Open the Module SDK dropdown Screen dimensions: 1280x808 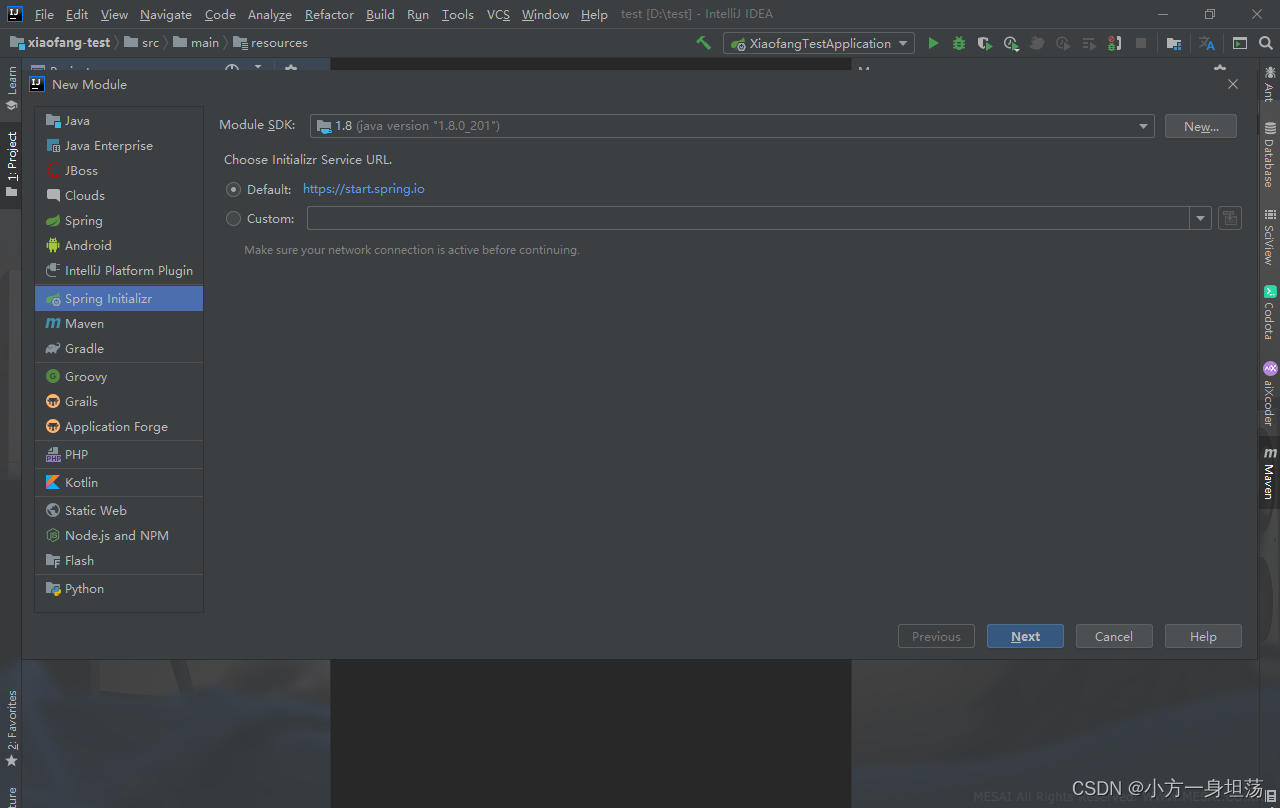pyautogui.click(x=732, y=126)
